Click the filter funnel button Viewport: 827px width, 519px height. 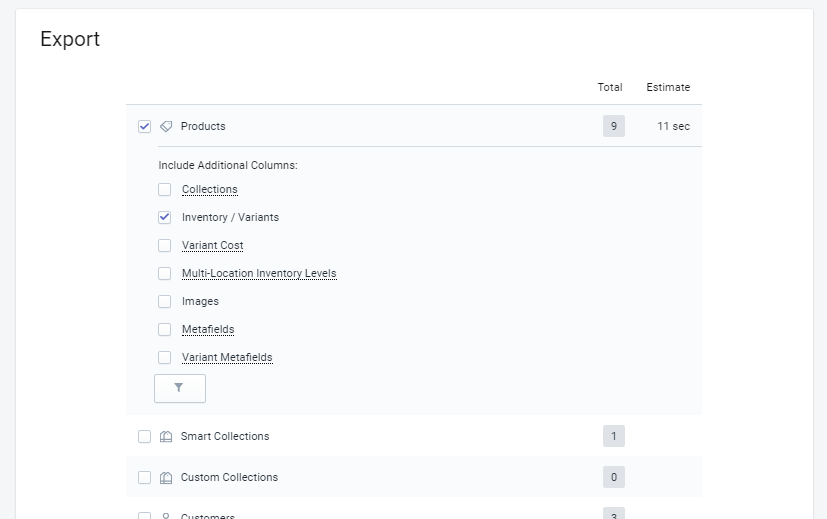pyautogui.click(x=180, y=388)
